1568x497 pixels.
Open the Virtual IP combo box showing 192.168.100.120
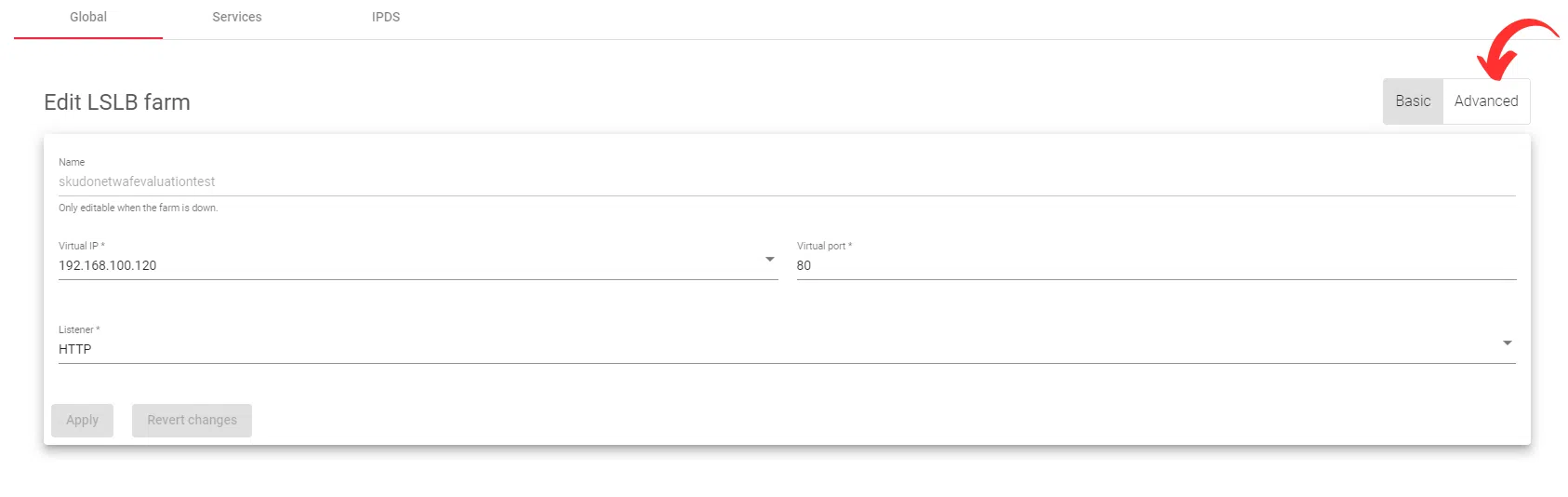click(x=409, y=265)
